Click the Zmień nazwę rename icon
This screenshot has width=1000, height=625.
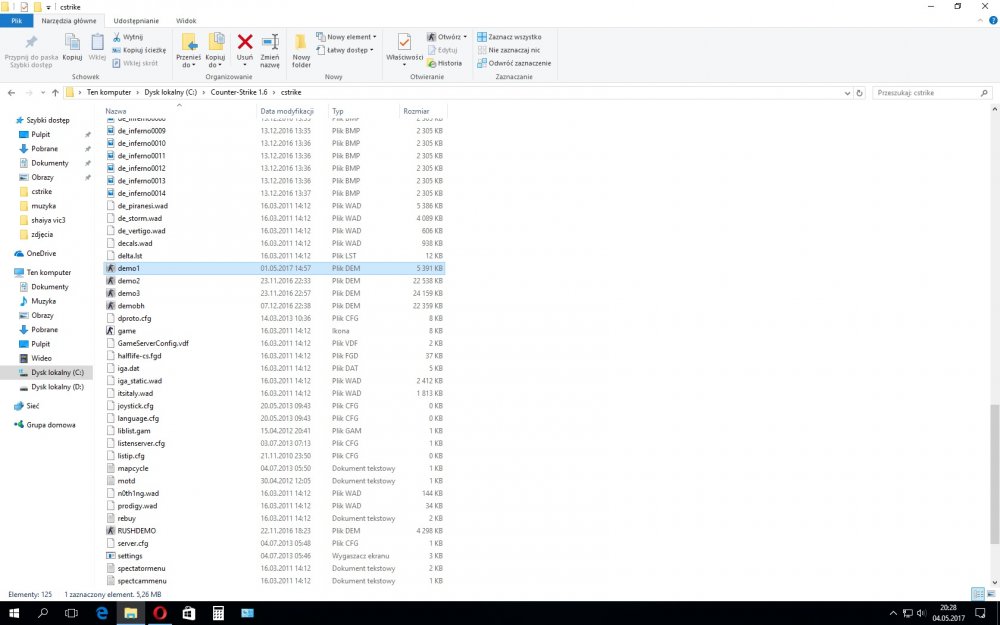(x=270, y=42)
